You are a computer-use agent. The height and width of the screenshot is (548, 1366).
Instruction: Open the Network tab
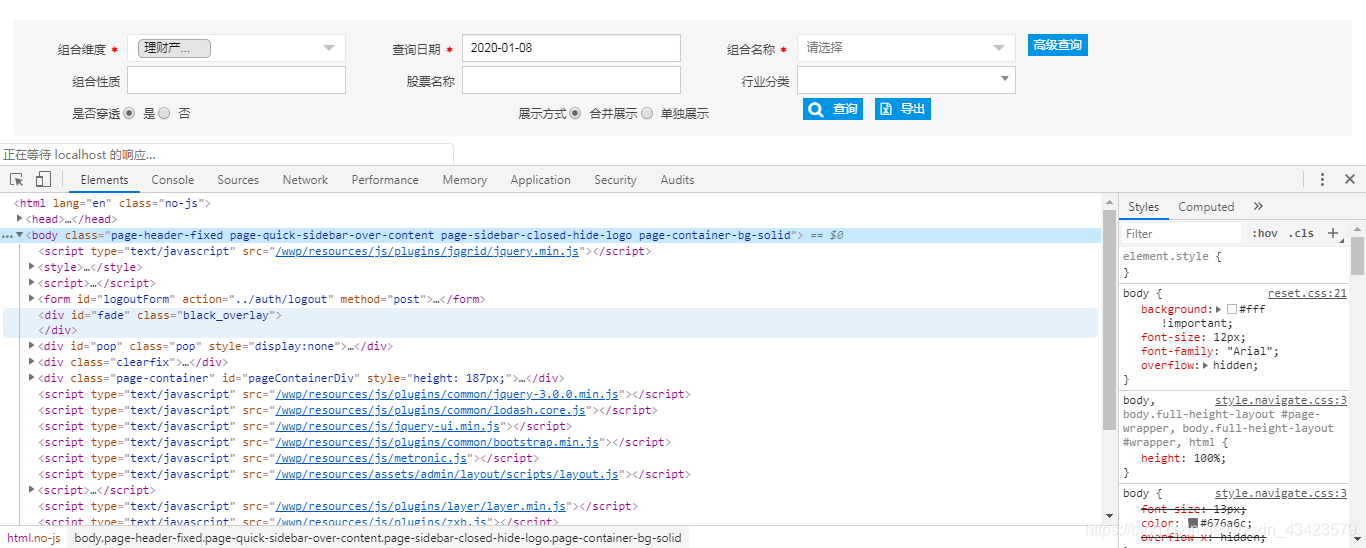[305, 180]
